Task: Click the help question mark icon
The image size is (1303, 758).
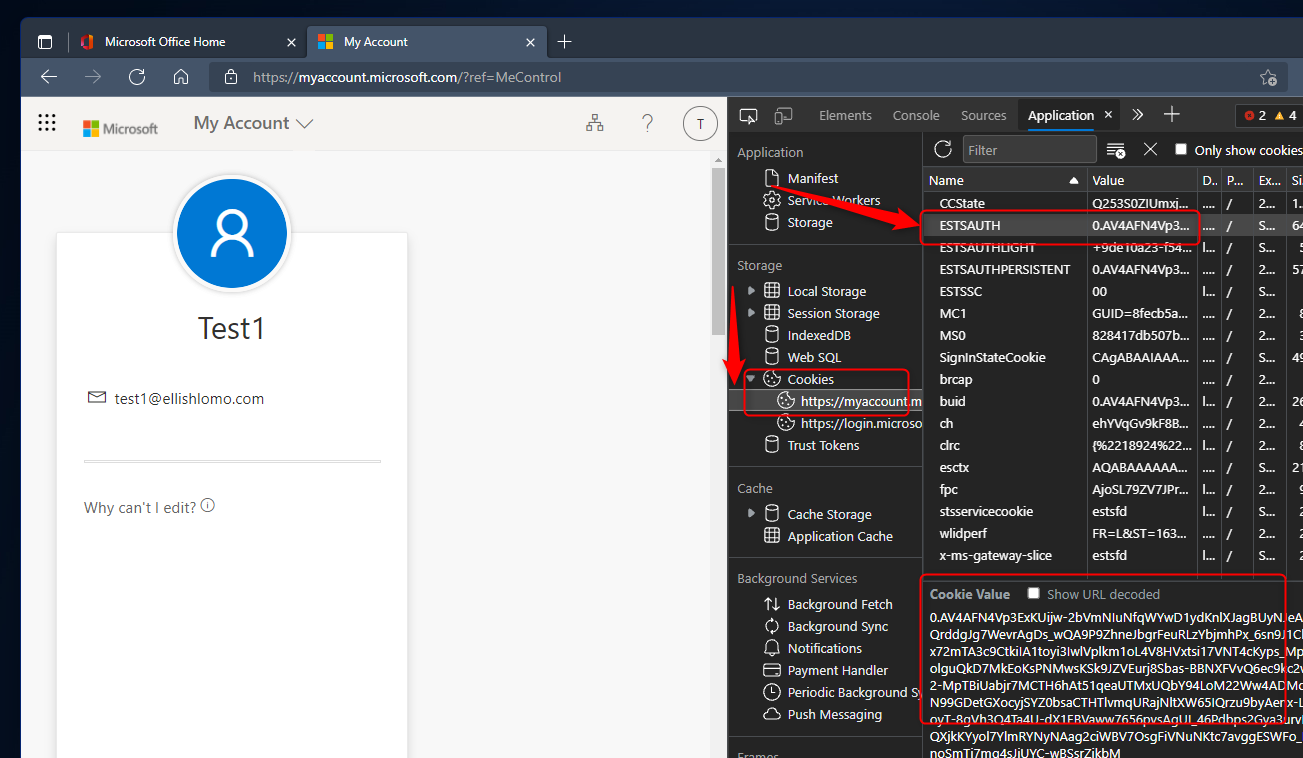Action: tap(647, 123)
